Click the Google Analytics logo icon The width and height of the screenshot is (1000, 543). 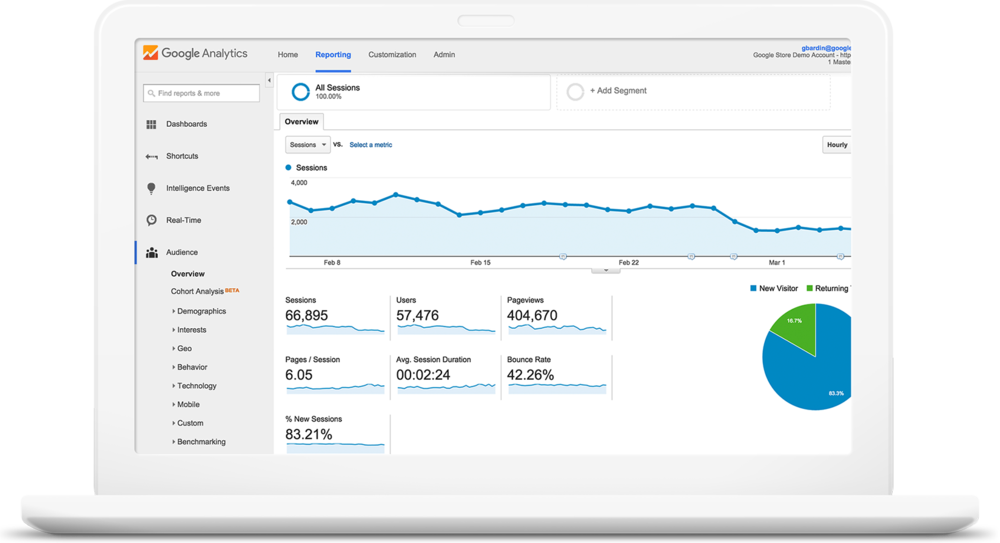[151, 53]
